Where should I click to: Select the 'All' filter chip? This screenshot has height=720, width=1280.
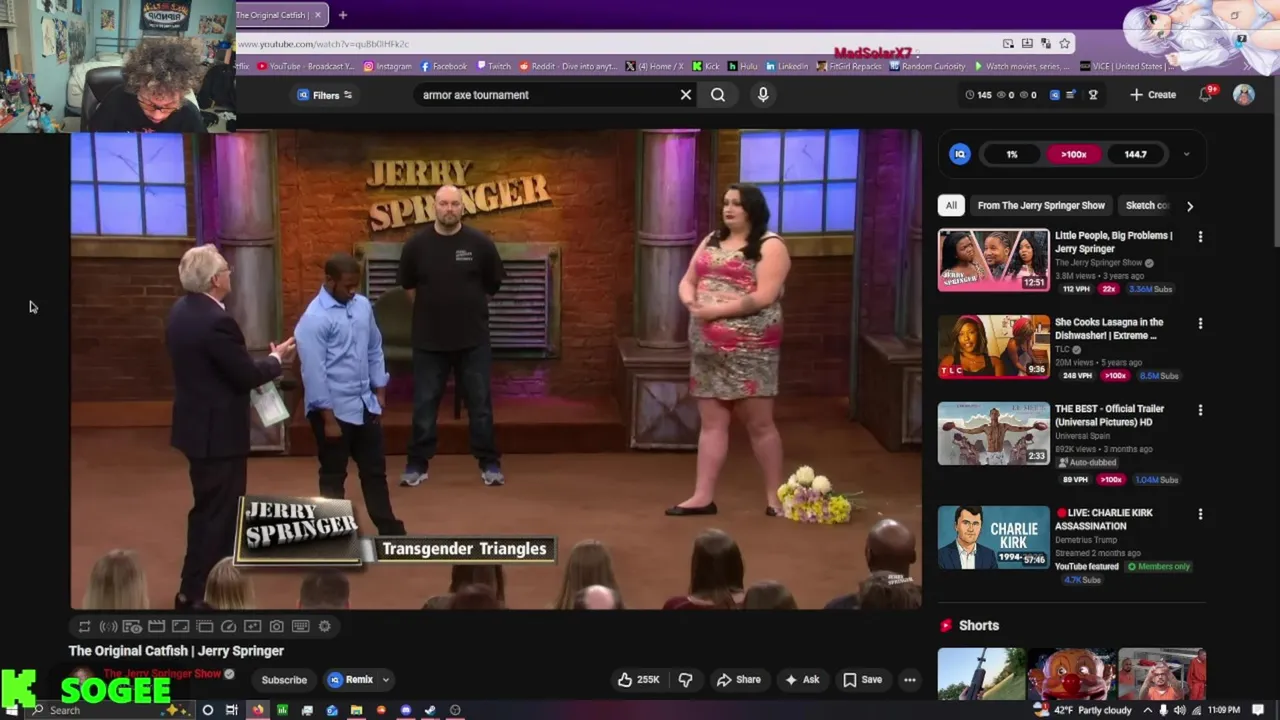(x=951, y=205)
